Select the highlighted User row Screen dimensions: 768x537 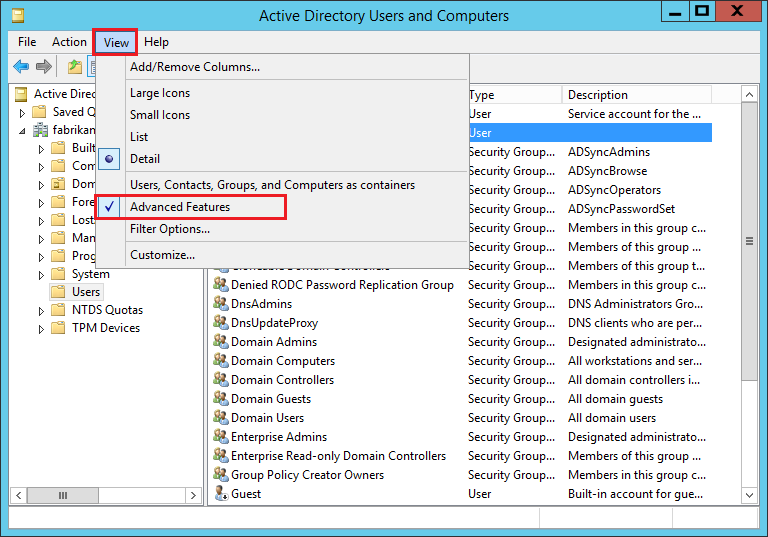pos(590,133)
